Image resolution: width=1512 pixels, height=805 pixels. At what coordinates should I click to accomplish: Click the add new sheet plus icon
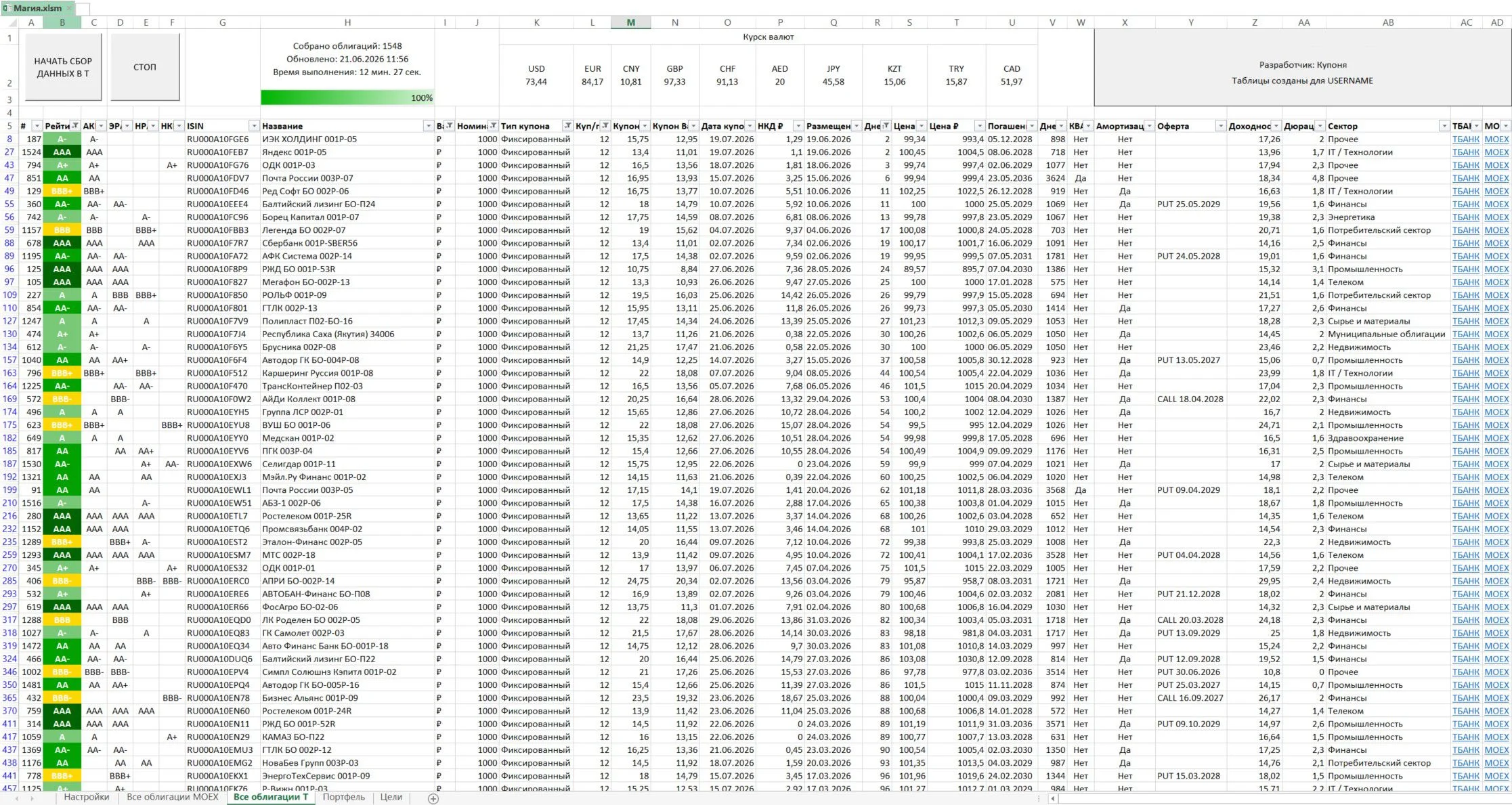click(x=433, y=799)
